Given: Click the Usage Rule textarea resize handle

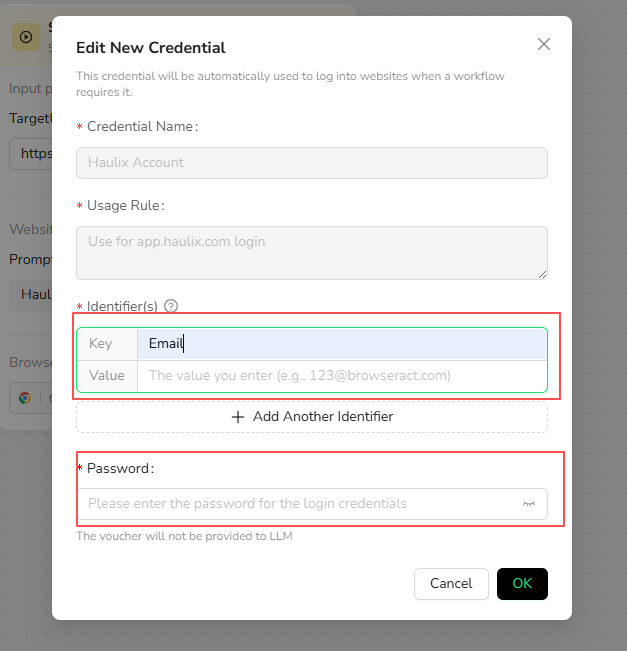Looking at the screenshot, I should click(x=543, y=275).
